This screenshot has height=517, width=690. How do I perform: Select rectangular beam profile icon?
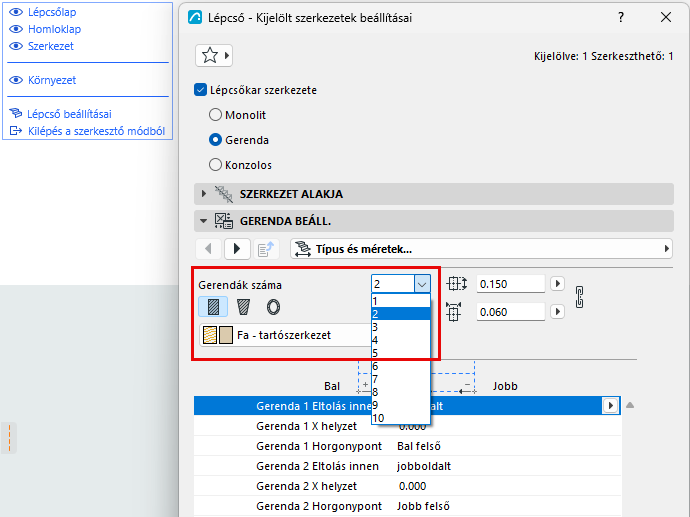pos(213,307)
